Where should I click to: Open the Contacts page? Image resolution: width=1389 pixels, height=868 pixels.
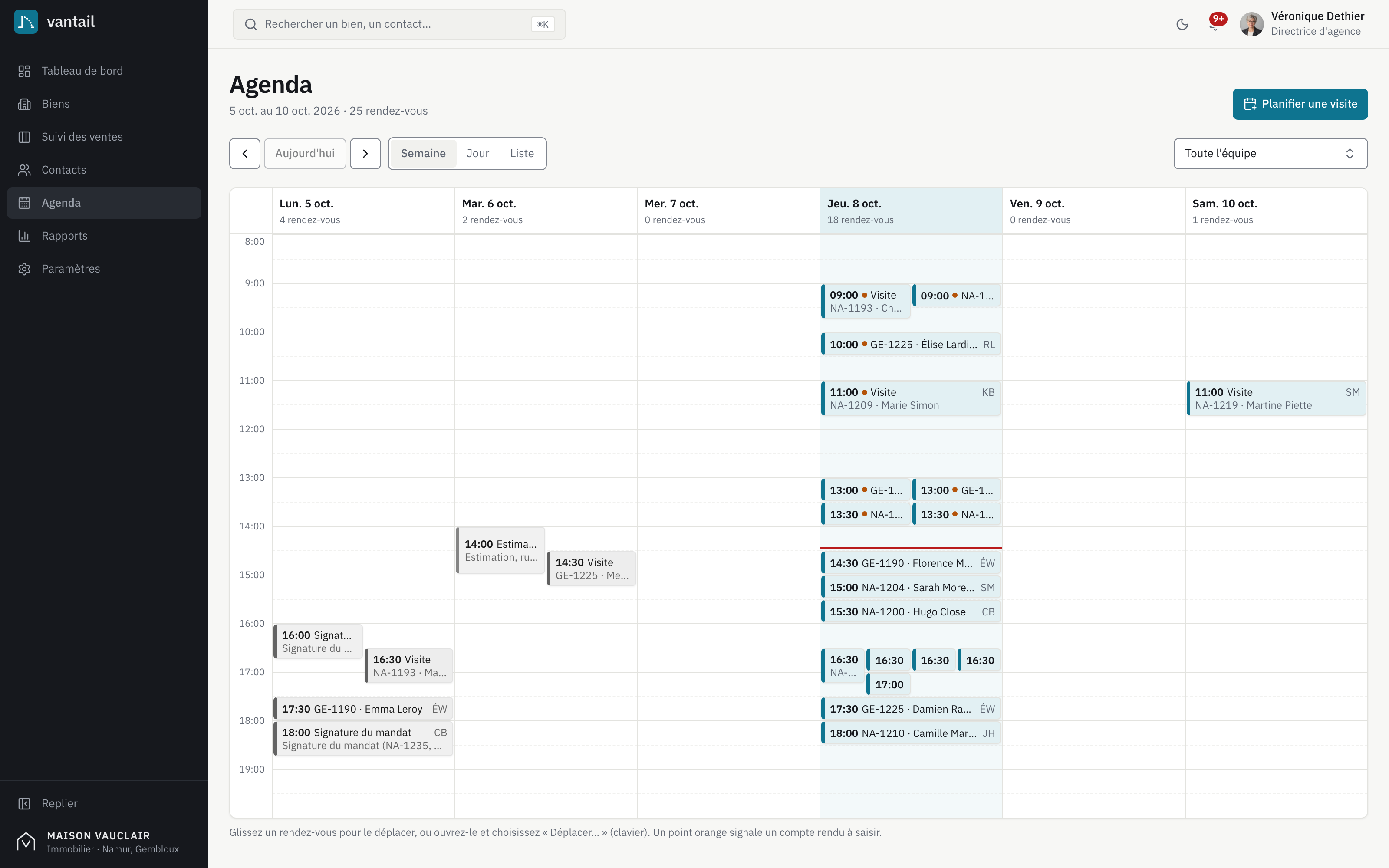pos(104,170)
